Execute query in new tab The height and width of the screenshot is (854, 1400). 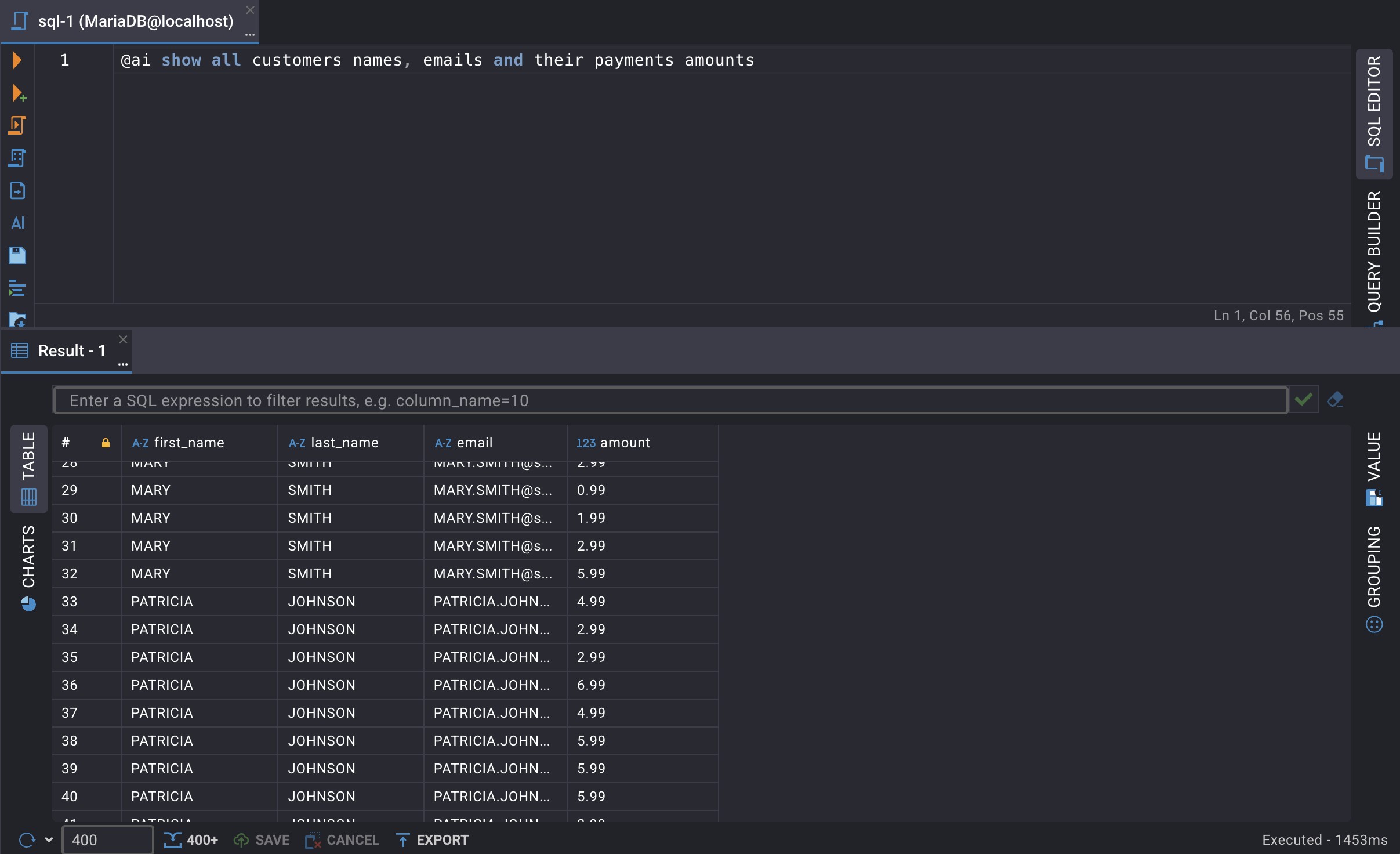(17, 94)
